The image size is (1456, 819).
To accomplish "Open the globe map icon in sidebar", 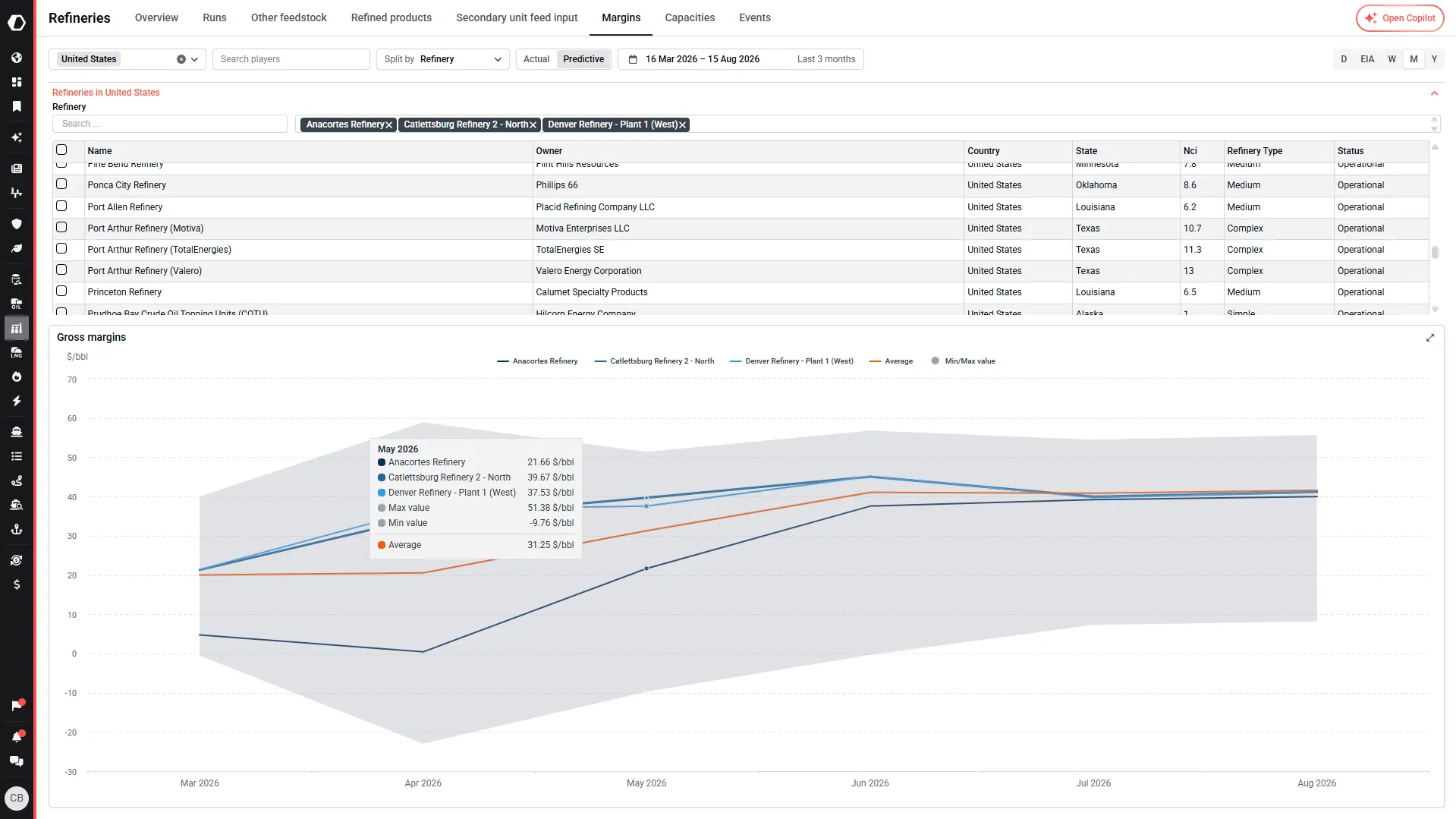I will 17,58.
